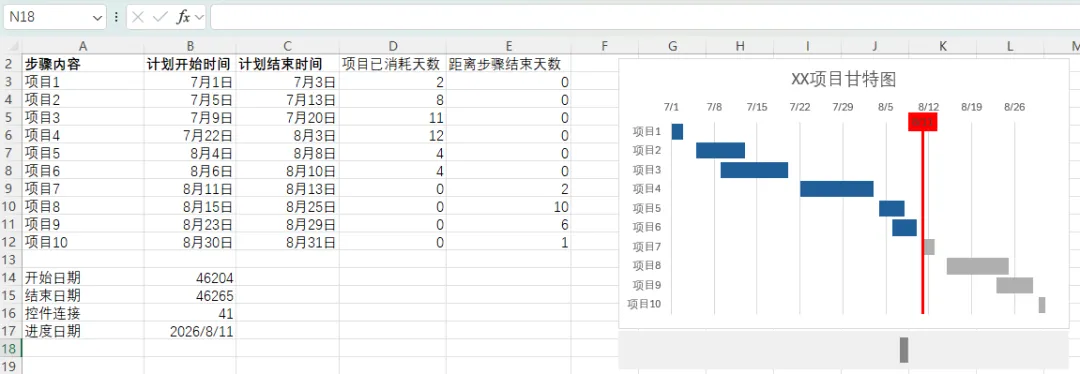Image resolution: width=1080 pixels, height=374 pixels.
Task: Click the red vertical progress line
Action: click(922, 222)
